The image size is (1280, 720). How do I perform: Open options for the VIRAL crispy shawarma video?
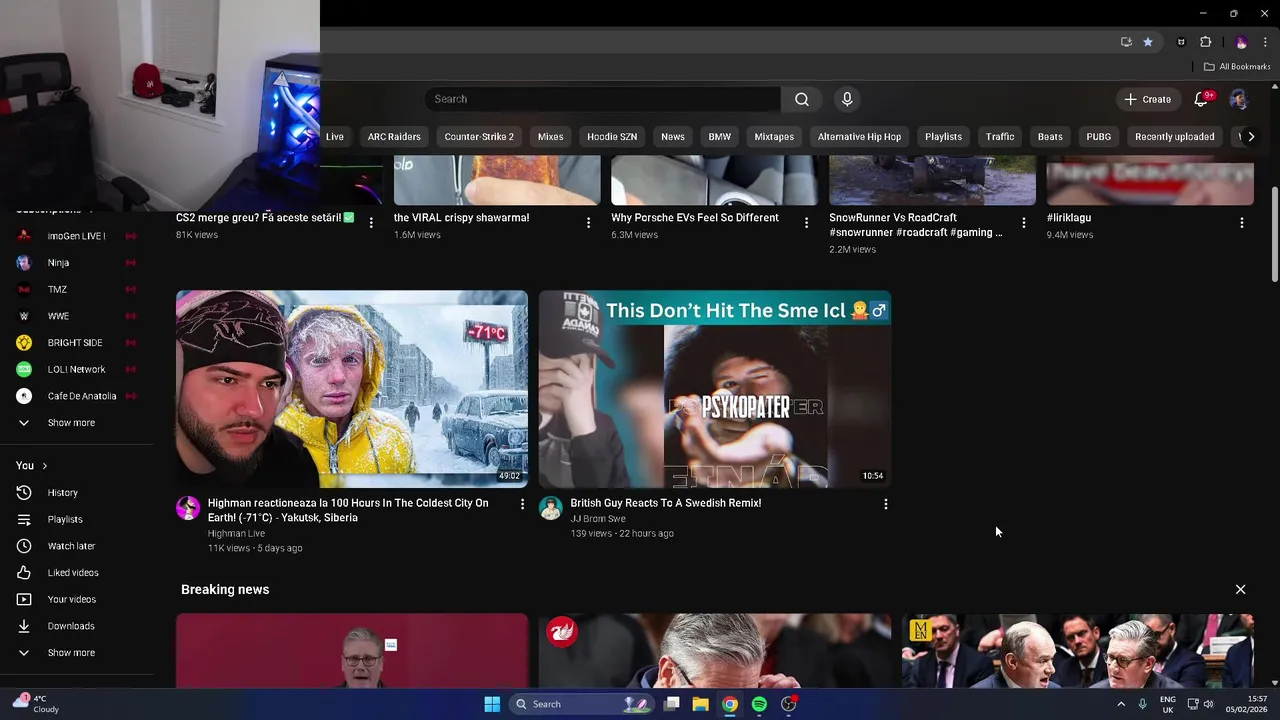[x=588, y=223]
